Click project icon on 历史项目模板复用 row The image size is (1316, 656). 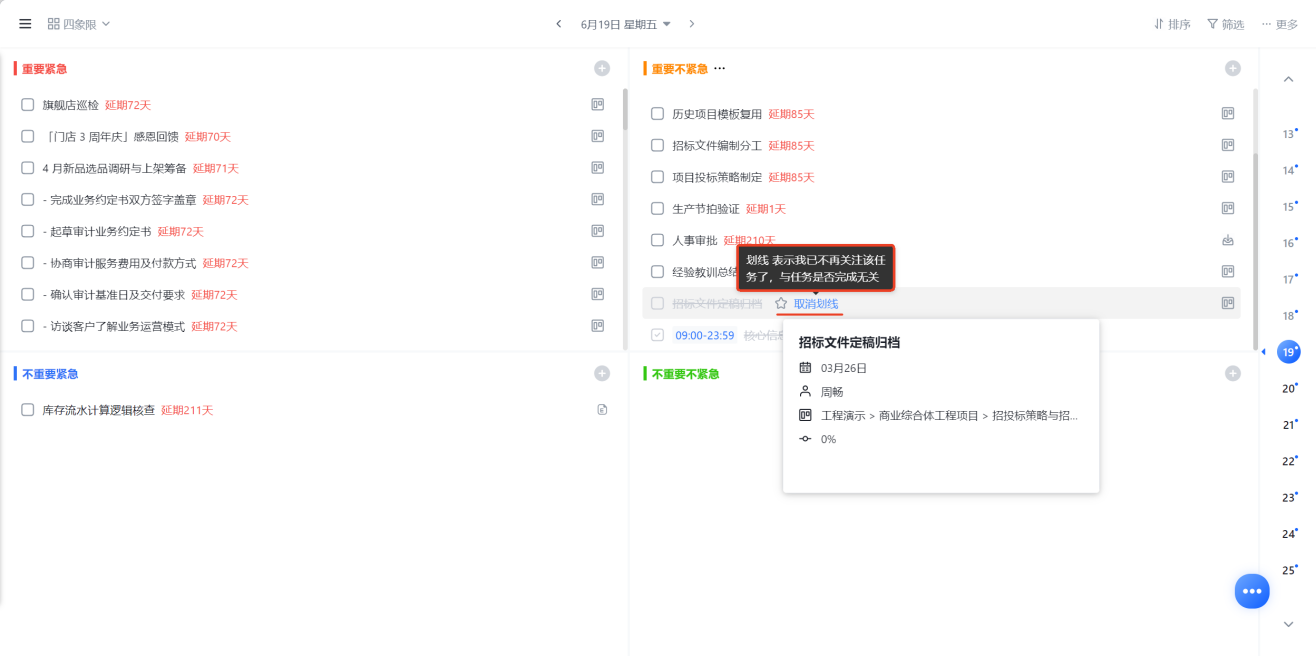[1228, 114]
